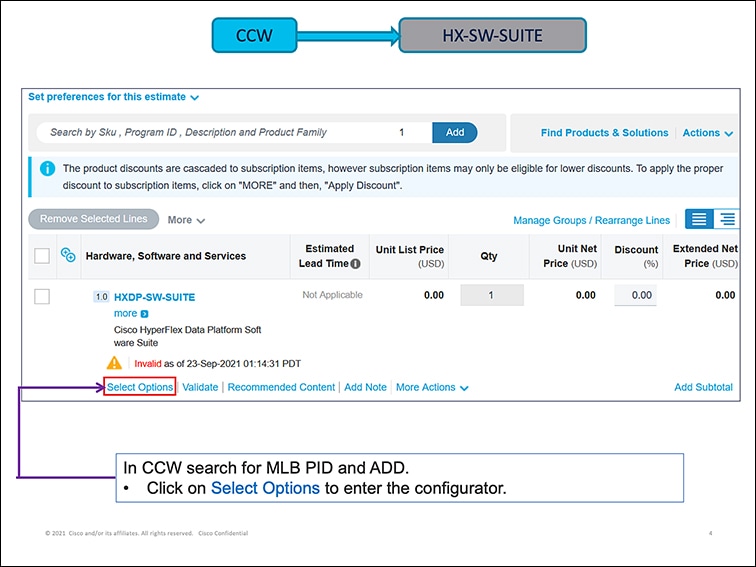
Task: Tick the select-all checkbox in table header
Action: [42, 256]
